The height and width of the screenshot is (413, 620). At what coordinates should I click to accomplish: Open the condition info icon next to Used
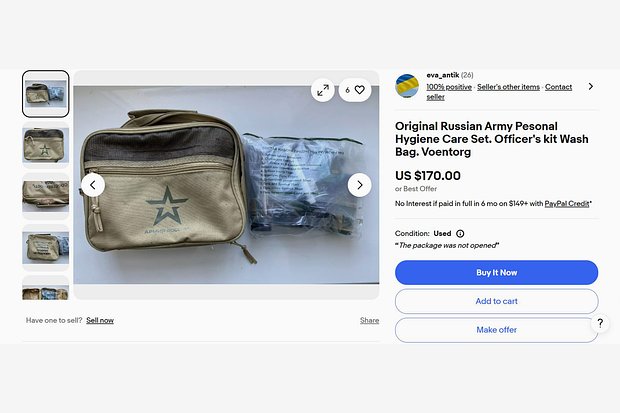pyautogui.click(x=460, y=233)
